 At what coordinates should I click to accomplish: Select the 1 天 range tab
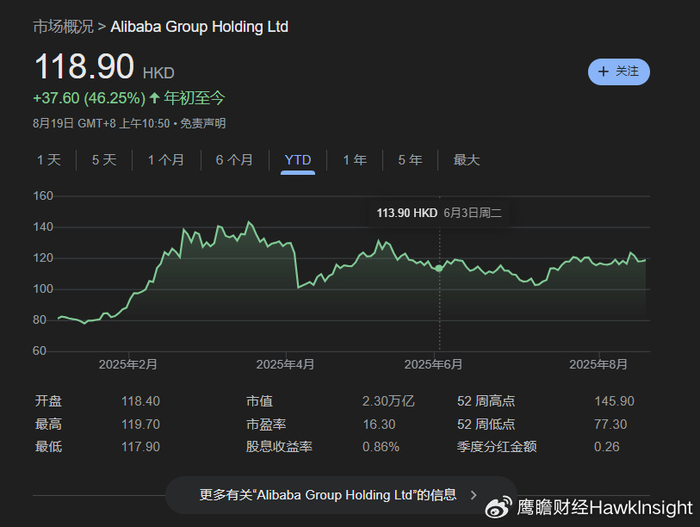point(49,160)
